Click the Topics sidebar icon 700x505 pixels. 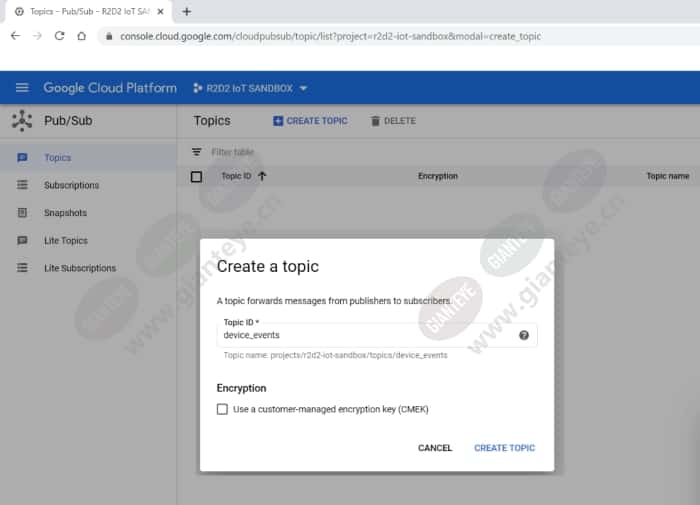pos(22,158)
